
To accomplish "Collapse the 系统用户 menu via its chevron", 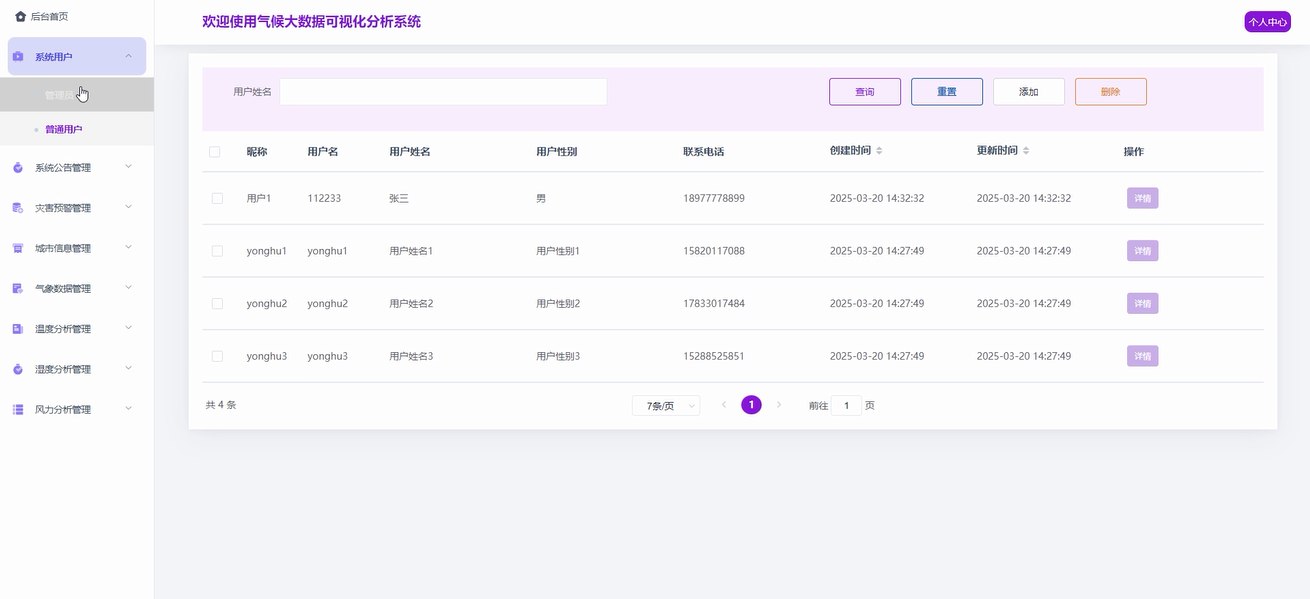I will (128, 56).
